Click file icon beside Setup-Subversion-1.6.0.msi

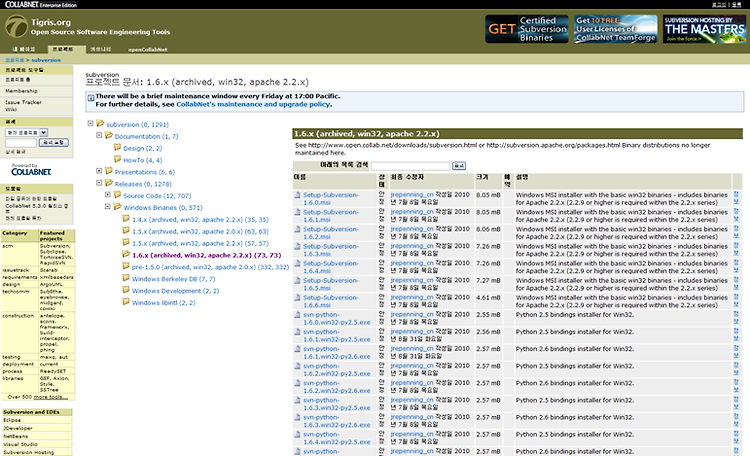(298, 195)
